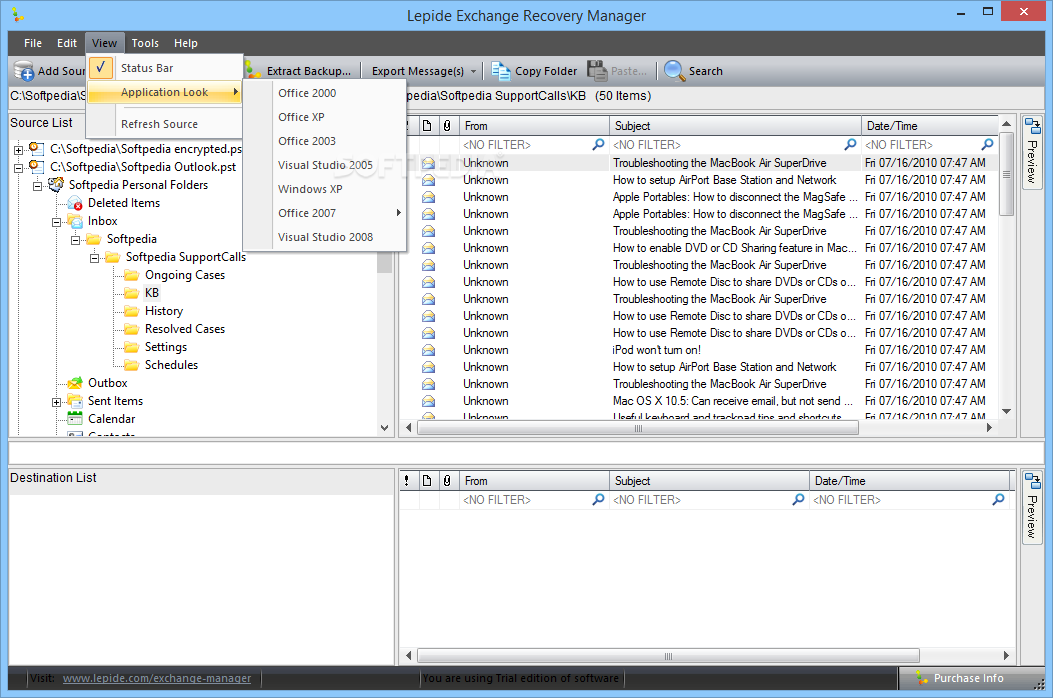Select the Windows XP look
The height and width of the screenshot is (698, 1053).
click(x=310, y=189)
